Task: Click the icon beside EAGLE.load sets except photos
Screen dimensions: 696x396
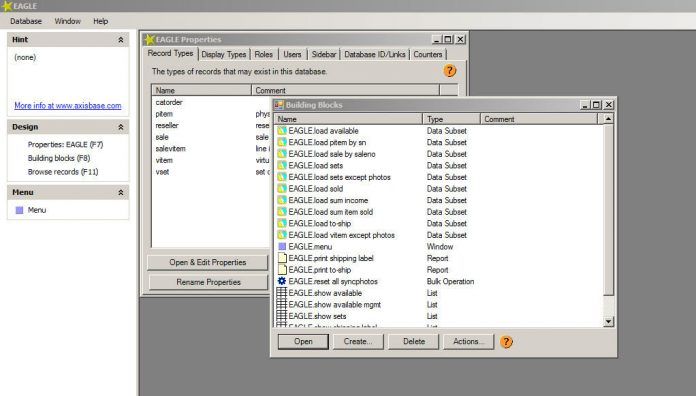Action: (281, 177)
